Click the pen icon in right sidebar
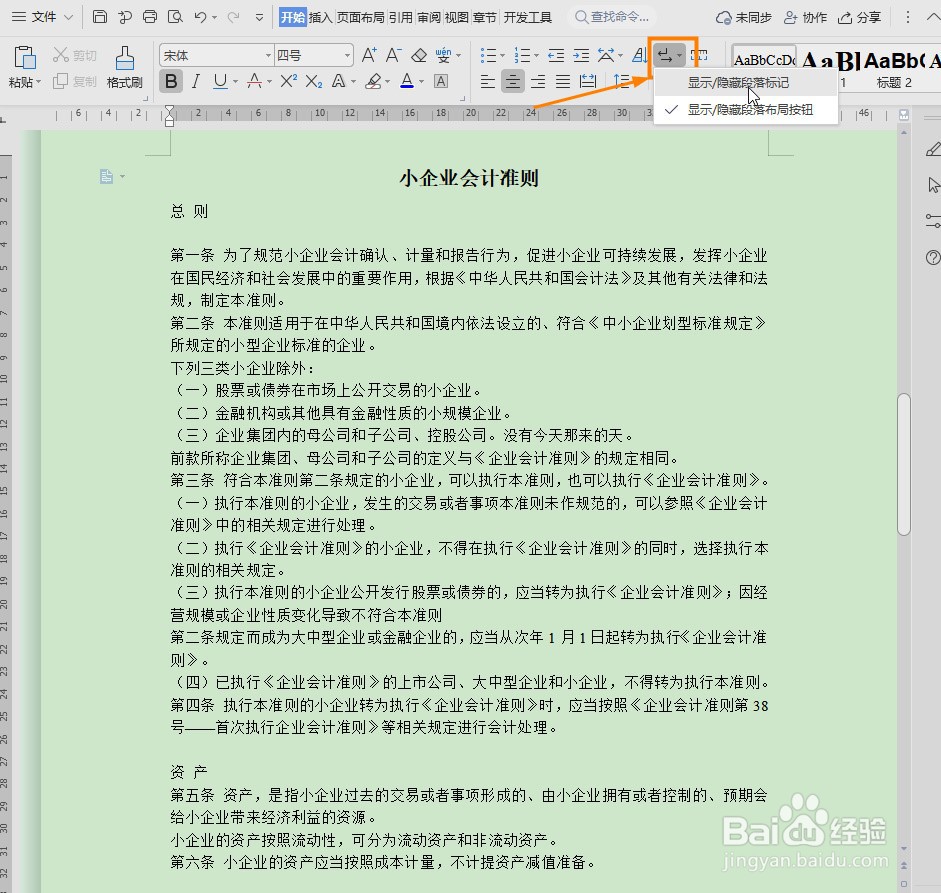 tap(933, 149)
